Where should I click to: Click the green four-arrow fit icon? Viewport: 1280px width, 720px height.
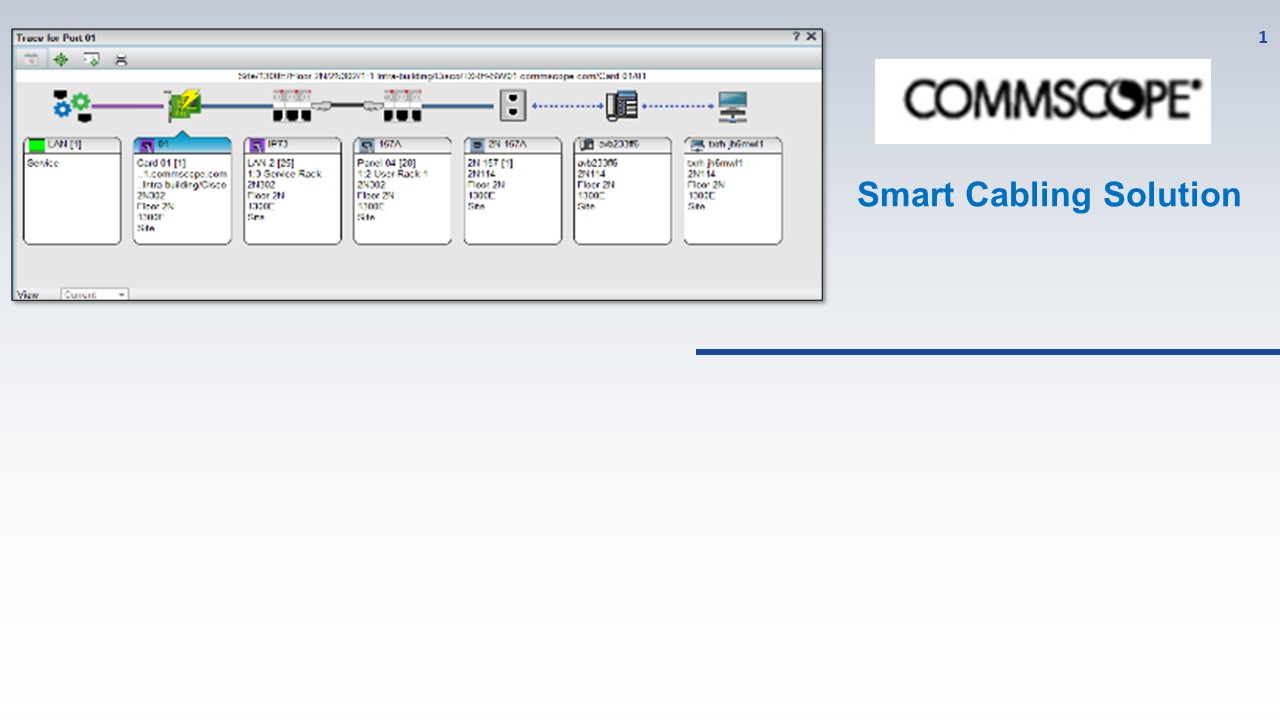[60, 59]
